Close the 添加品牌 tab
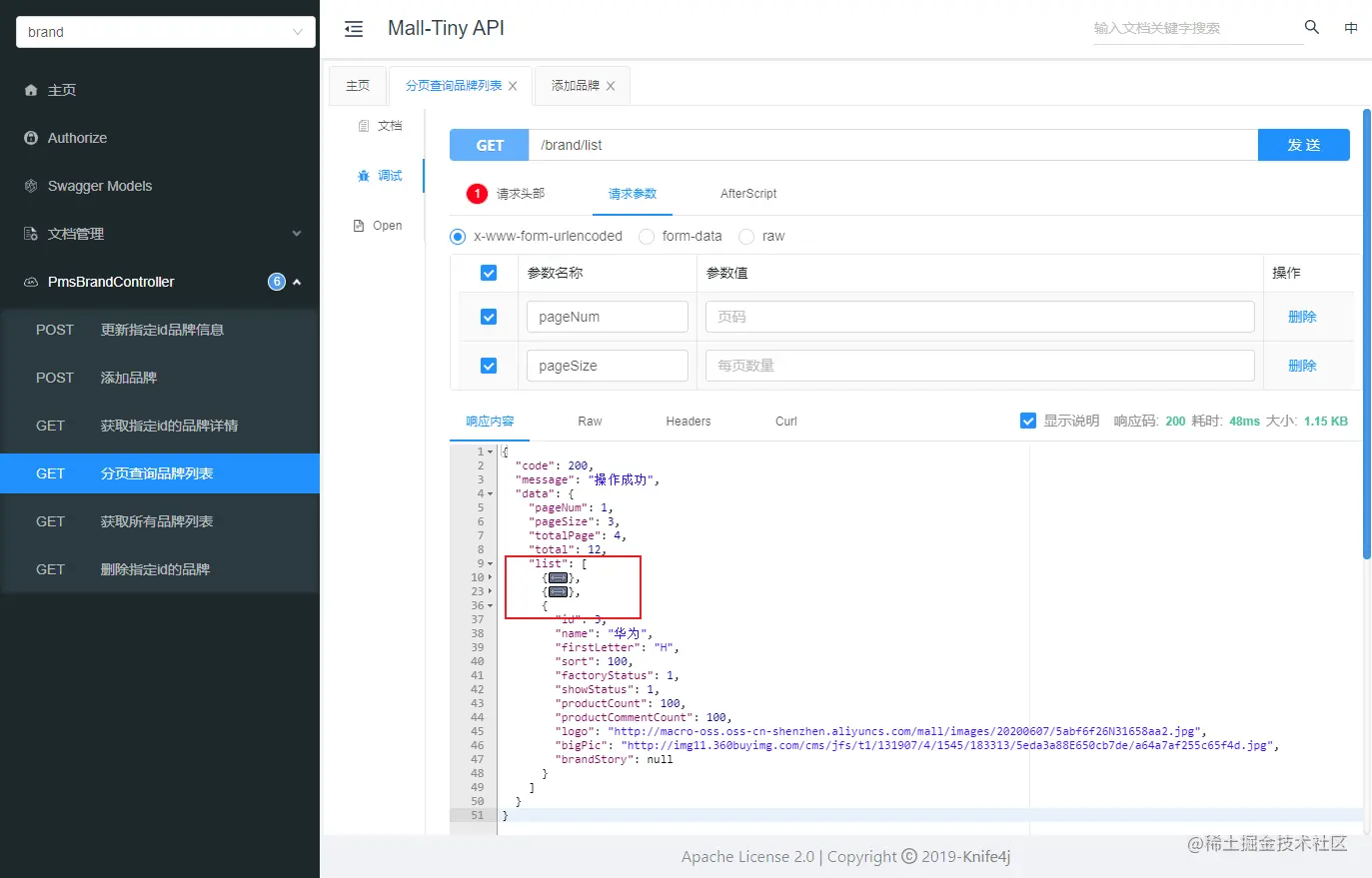 [x=611, y=86]
